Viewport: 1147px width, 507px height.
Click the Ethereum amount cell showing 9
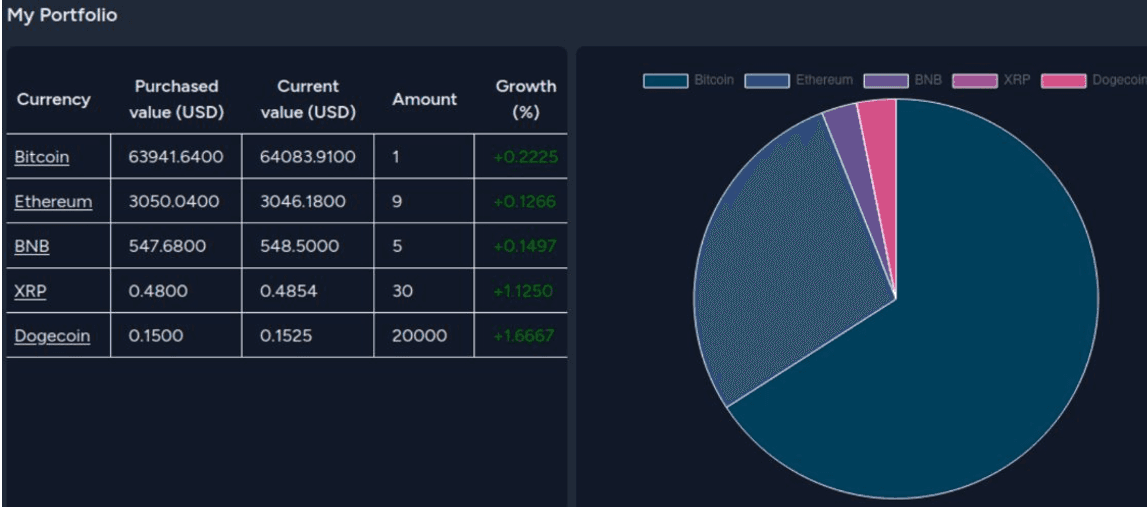click(397, 201)
